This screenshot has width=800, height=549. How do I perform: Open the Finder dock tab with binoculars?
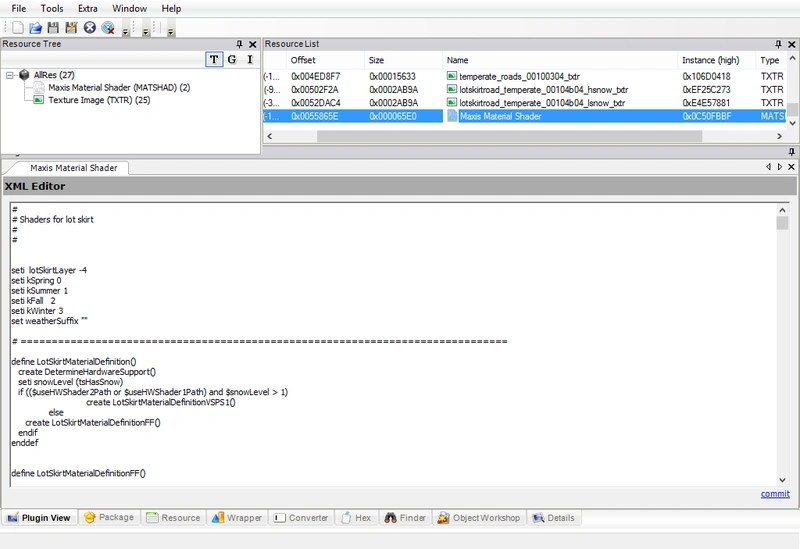tap(405, 517)
